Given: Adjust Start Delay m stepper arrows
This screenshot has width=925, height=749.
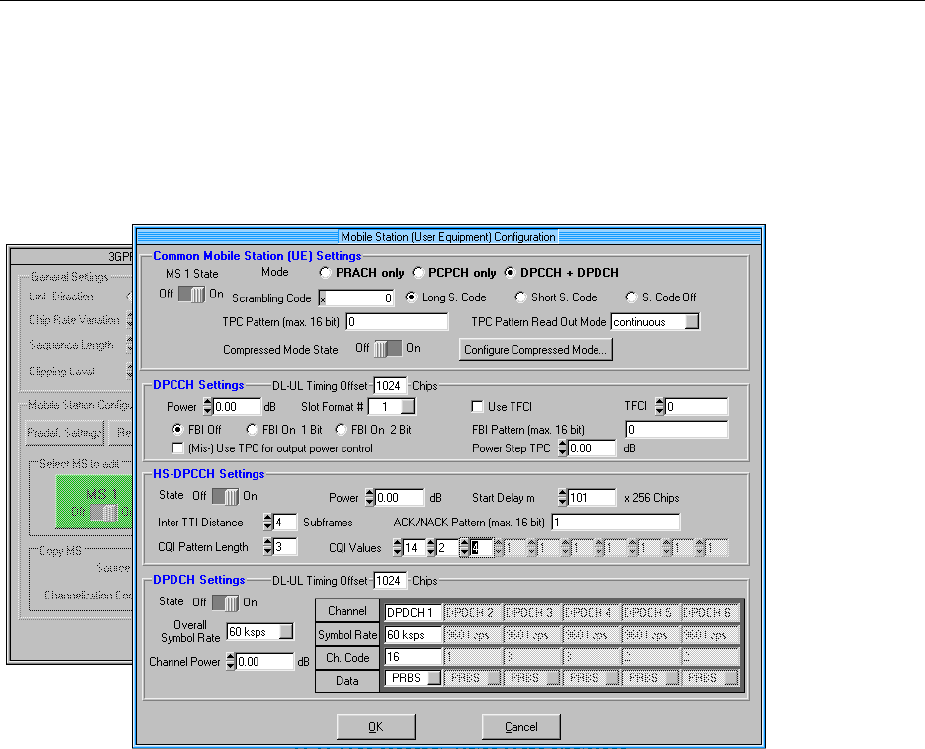Looking at the screenshot, I should pyautogui.click(x=563, y=497).
